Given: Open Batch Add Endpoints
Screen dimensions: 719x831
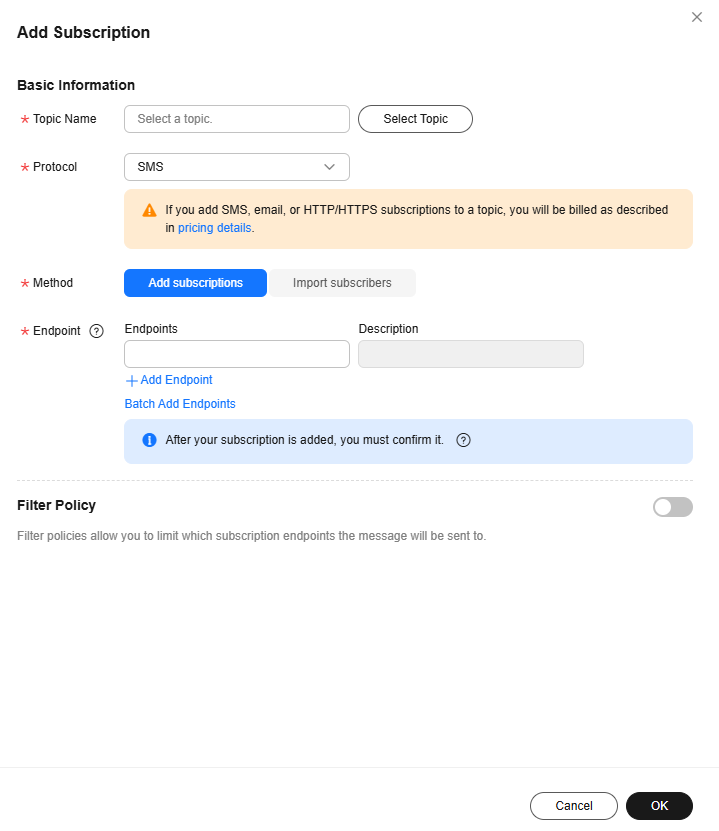Looking at the screenshot, I should click(180, 404).
